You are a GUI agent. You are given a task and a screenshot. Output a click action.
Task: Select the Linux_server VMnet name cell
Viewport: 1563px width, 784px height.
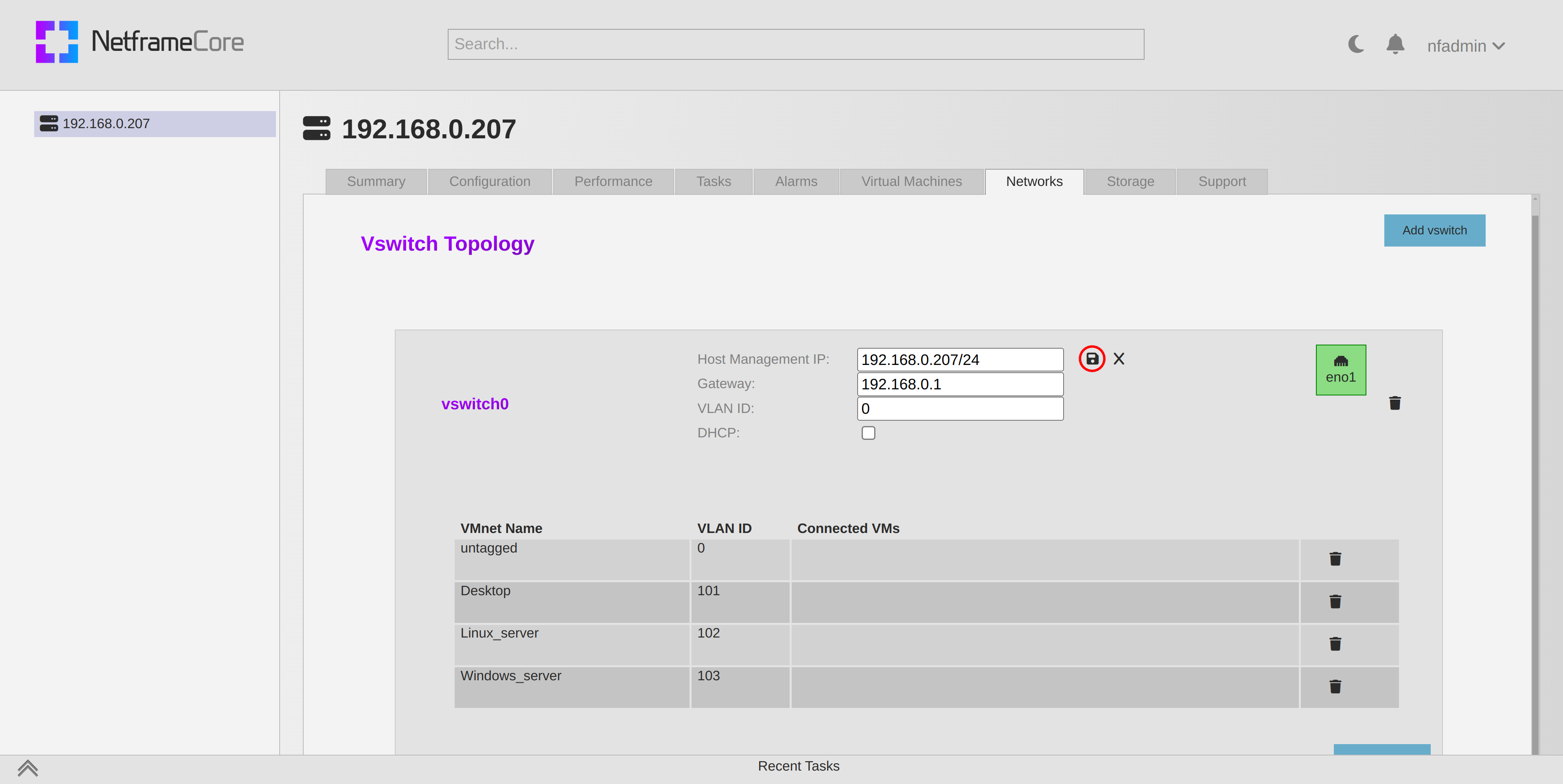point(571,644)
